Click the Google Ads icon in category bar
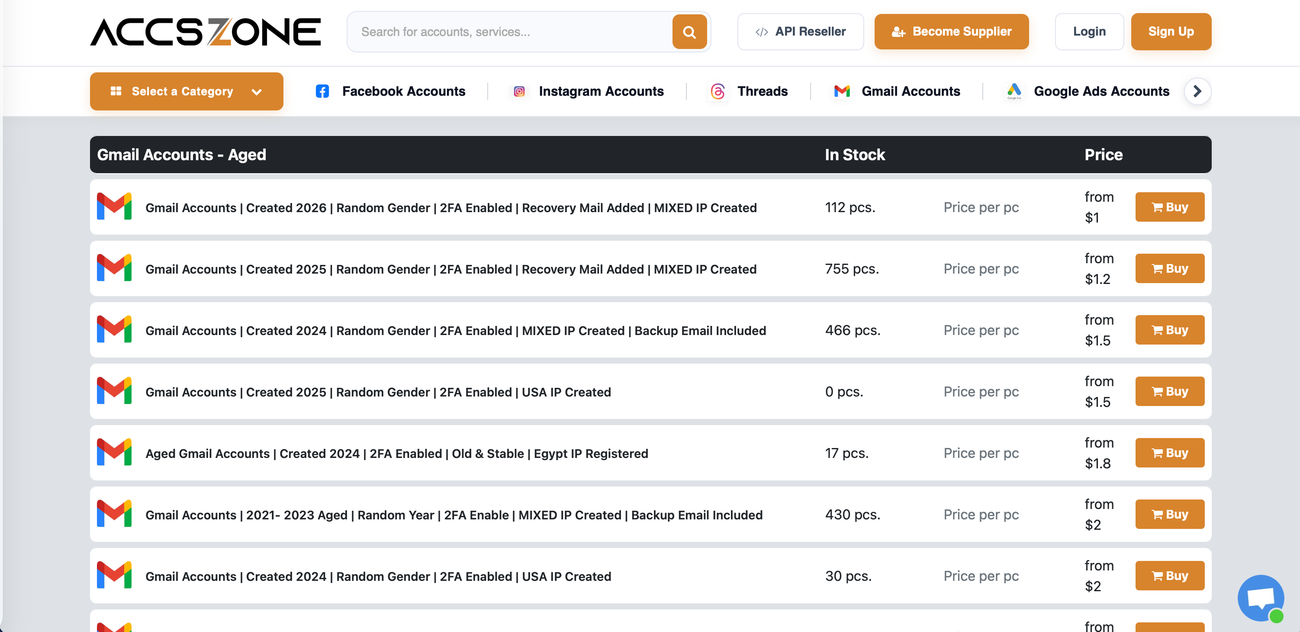Screen dimensions: 1300x632 1014,91
